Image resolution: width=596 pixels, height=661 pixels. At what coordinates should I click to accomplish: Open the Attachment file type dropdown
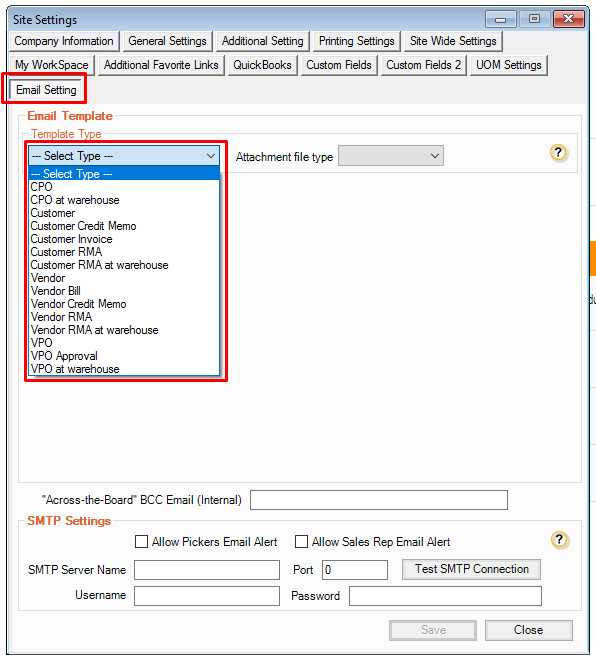pyautogui.click(x=391, y=156)
